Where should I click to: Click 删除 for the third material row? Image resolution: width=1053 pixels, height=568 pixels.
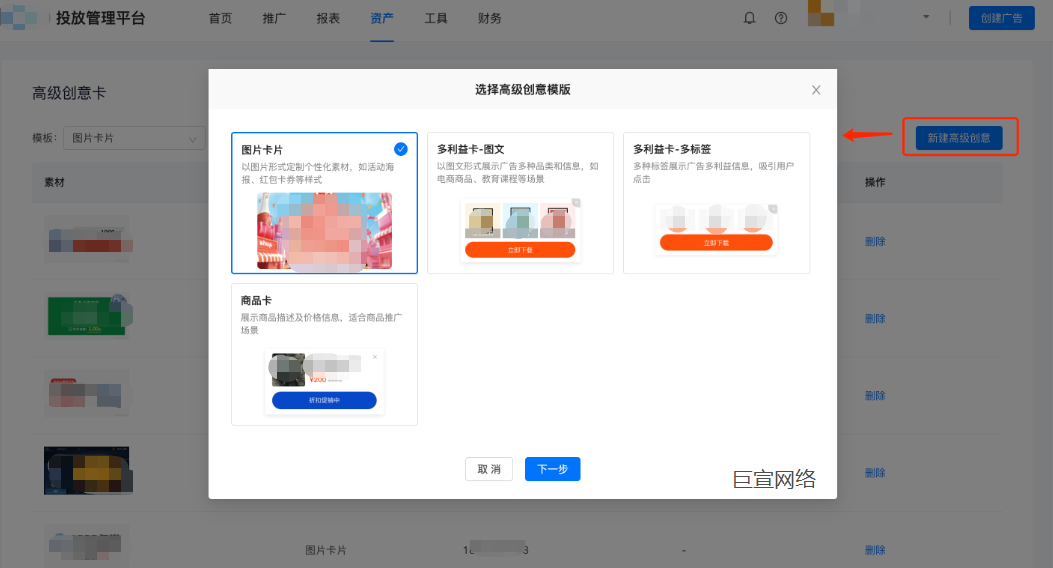(875, 395)
